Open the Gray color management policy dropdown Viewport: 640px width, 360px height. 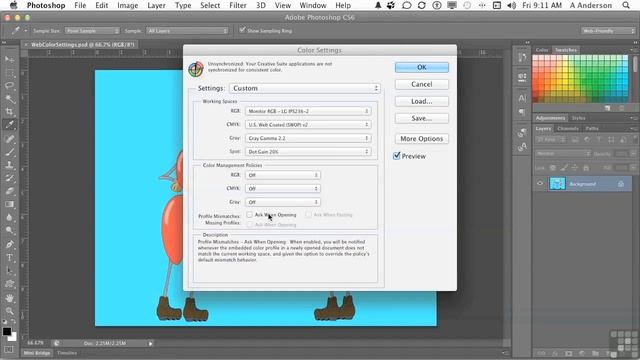coord(282,202)
